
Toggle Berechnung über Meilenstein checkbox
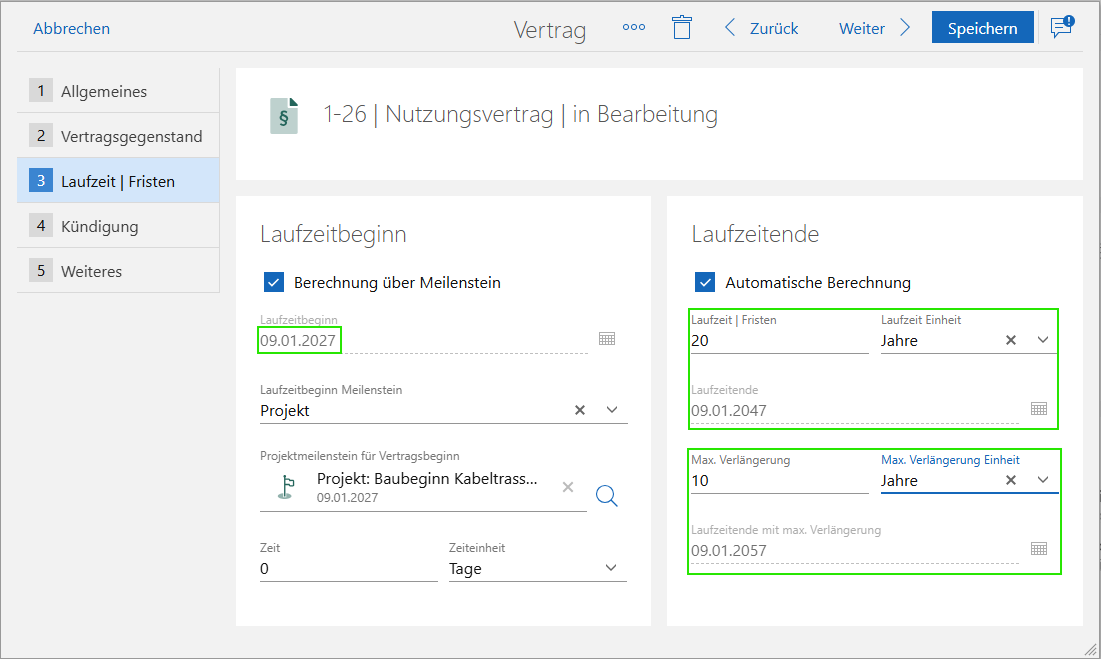[x=274, y=282]
